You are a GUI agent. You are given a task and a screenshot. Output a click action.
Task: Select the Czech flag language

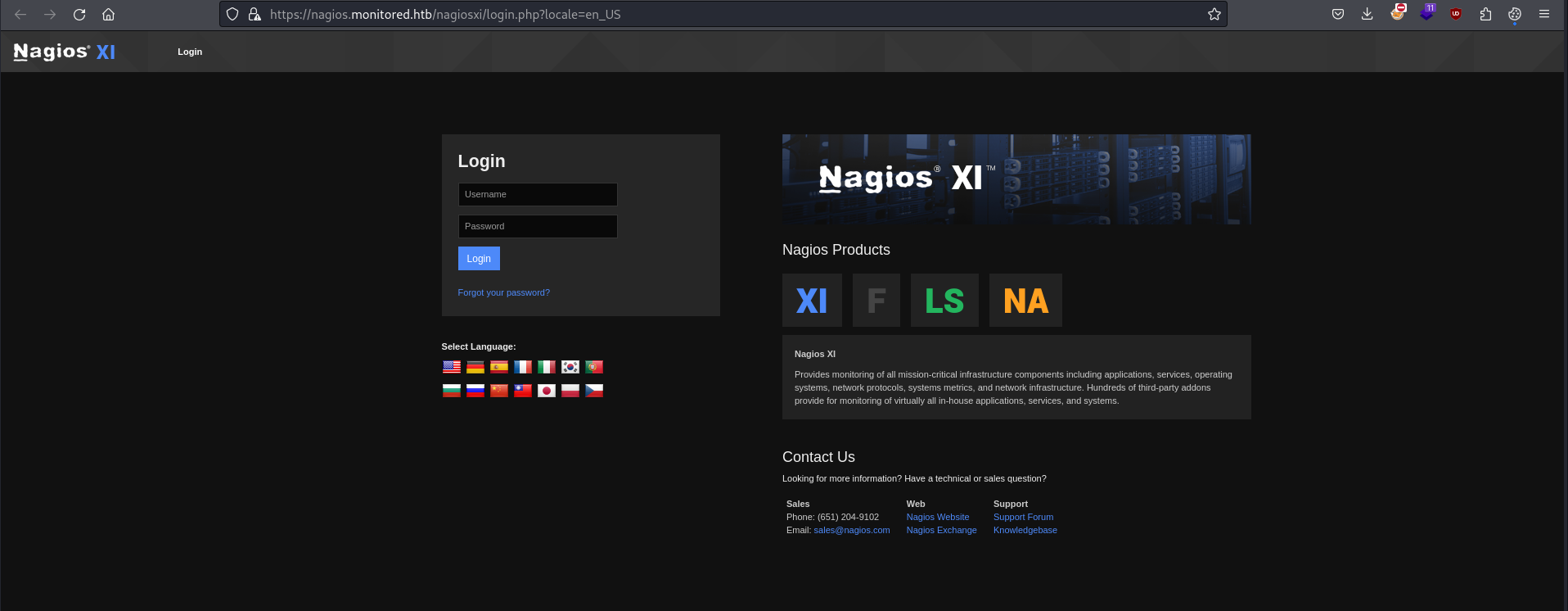[594, 391]
